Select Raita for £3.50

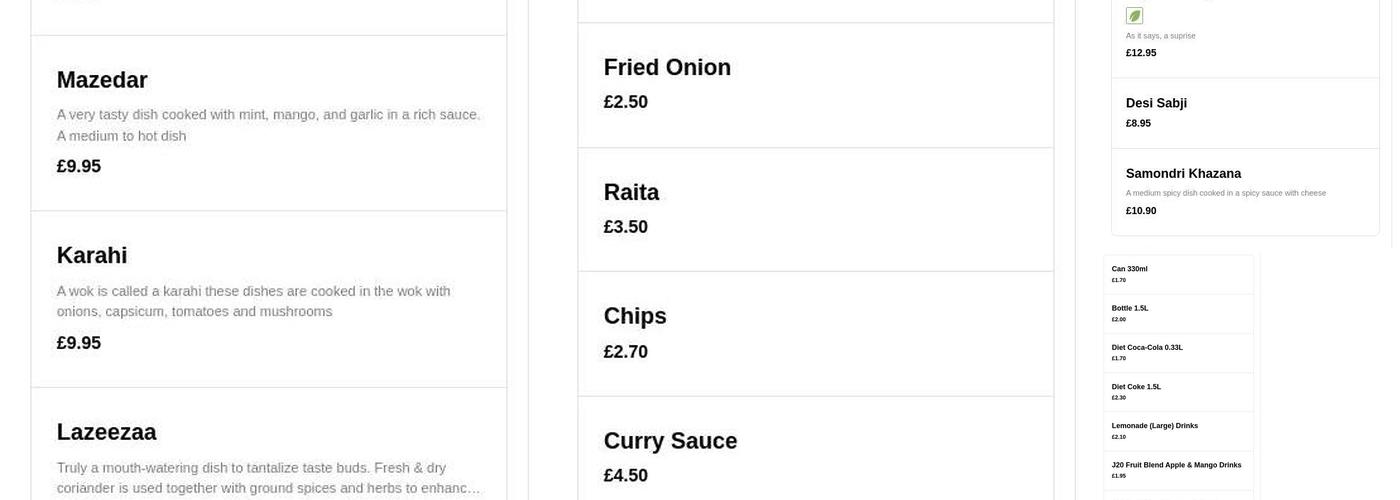(x=631, y=193)
